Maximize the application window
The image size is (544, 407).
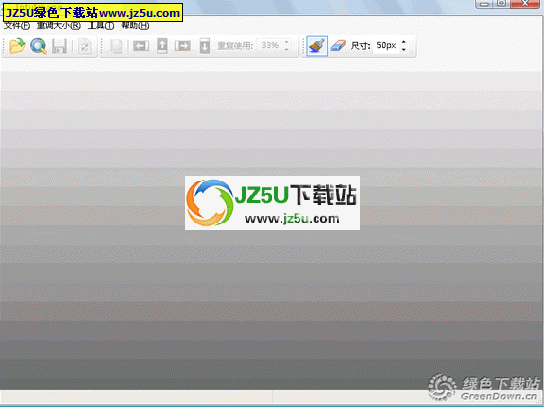(x=501, y=3)
